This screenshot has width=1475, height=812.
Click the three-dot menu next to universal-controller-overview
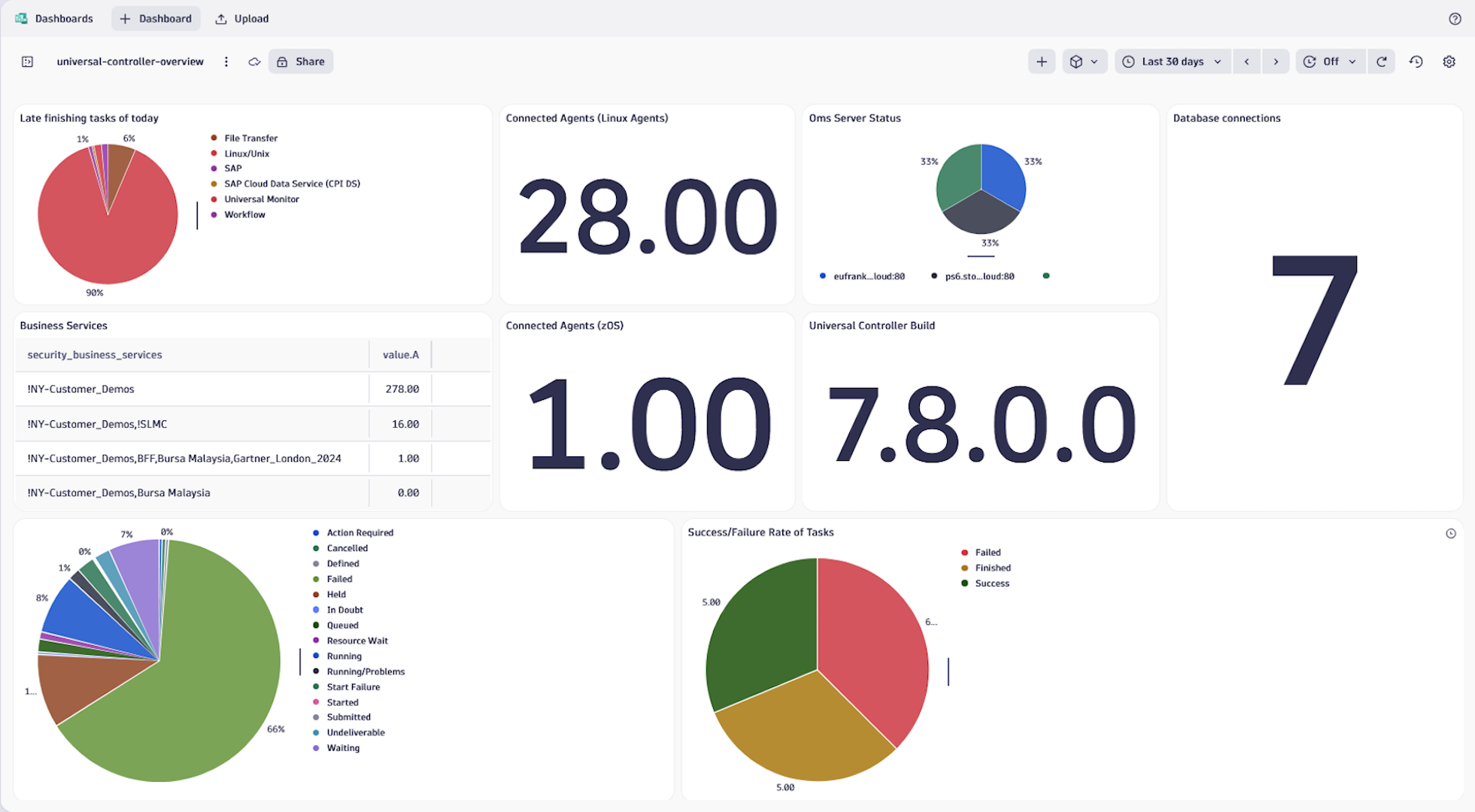226,62
